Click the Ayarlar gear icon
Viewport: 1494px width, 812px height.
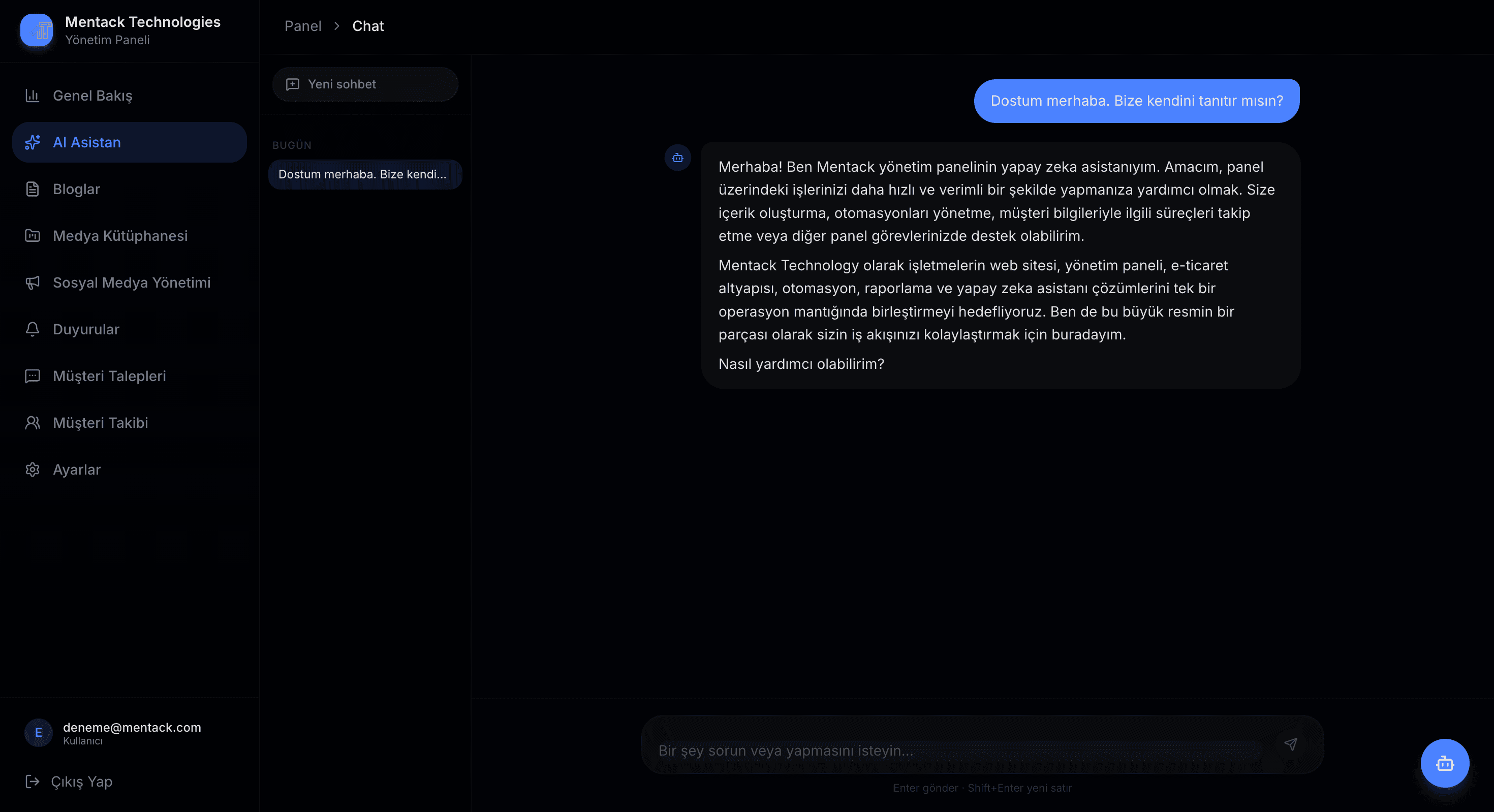[x=33, y=469]
